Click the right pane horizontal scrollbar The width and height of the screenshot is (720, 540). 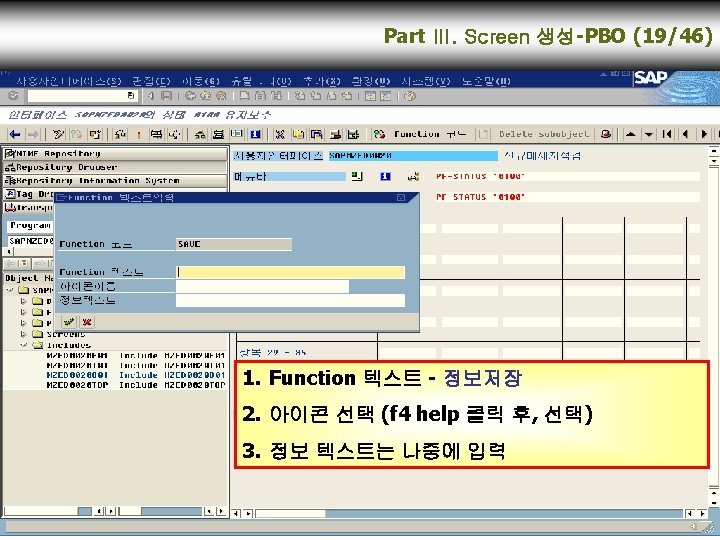click(x=470, y=513)
